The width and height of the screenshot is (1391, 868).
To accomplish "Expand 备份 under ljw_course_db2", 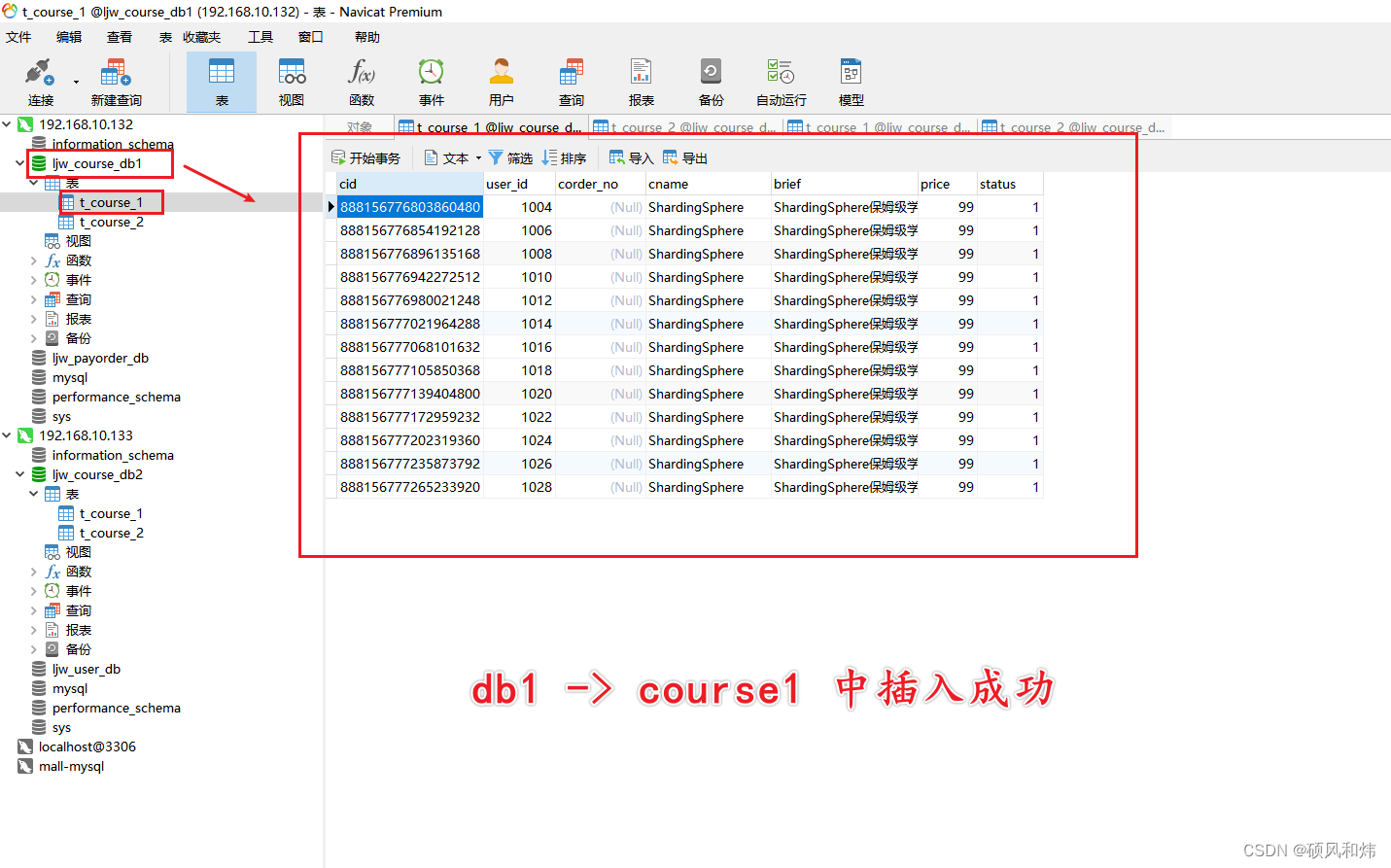I will (x=34, y=649).
